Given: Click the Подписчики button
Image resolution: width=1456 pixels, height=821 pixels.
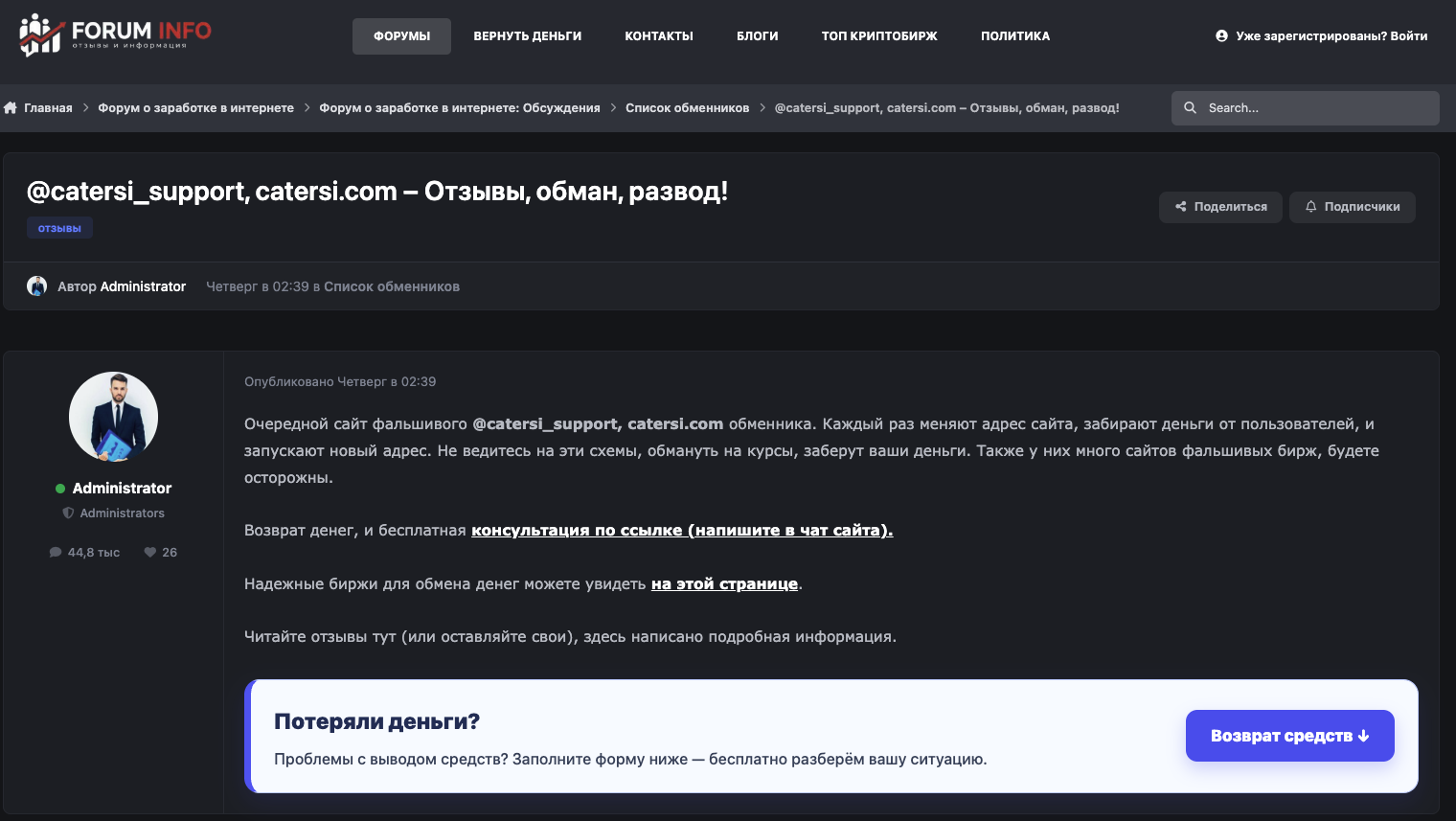Looking at the screenshot, I should click(x=1353, y=207).
